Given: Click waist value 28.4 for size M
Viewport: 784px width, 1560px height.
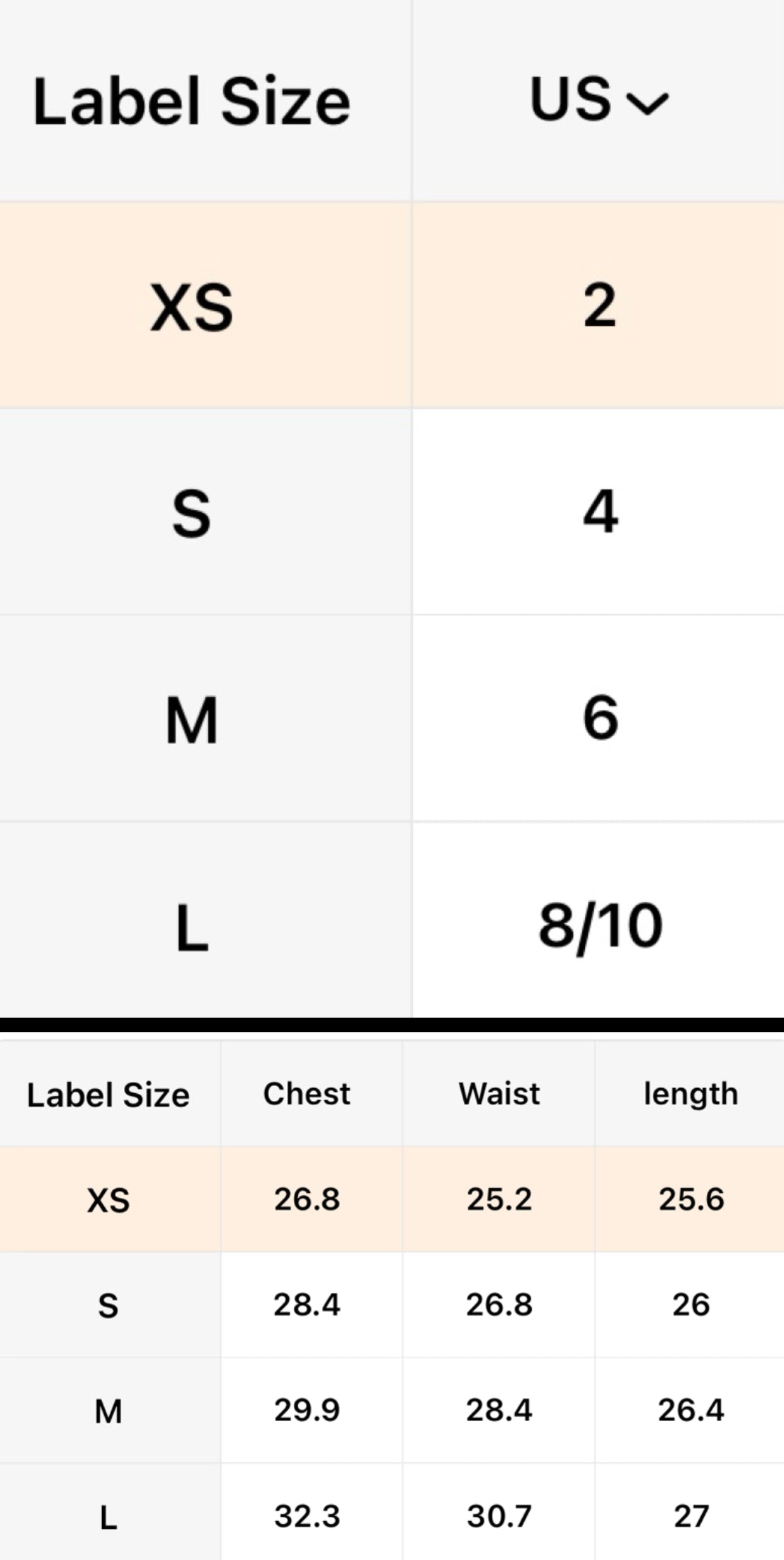Looking at the screenshot, I should coord(499,1410).
